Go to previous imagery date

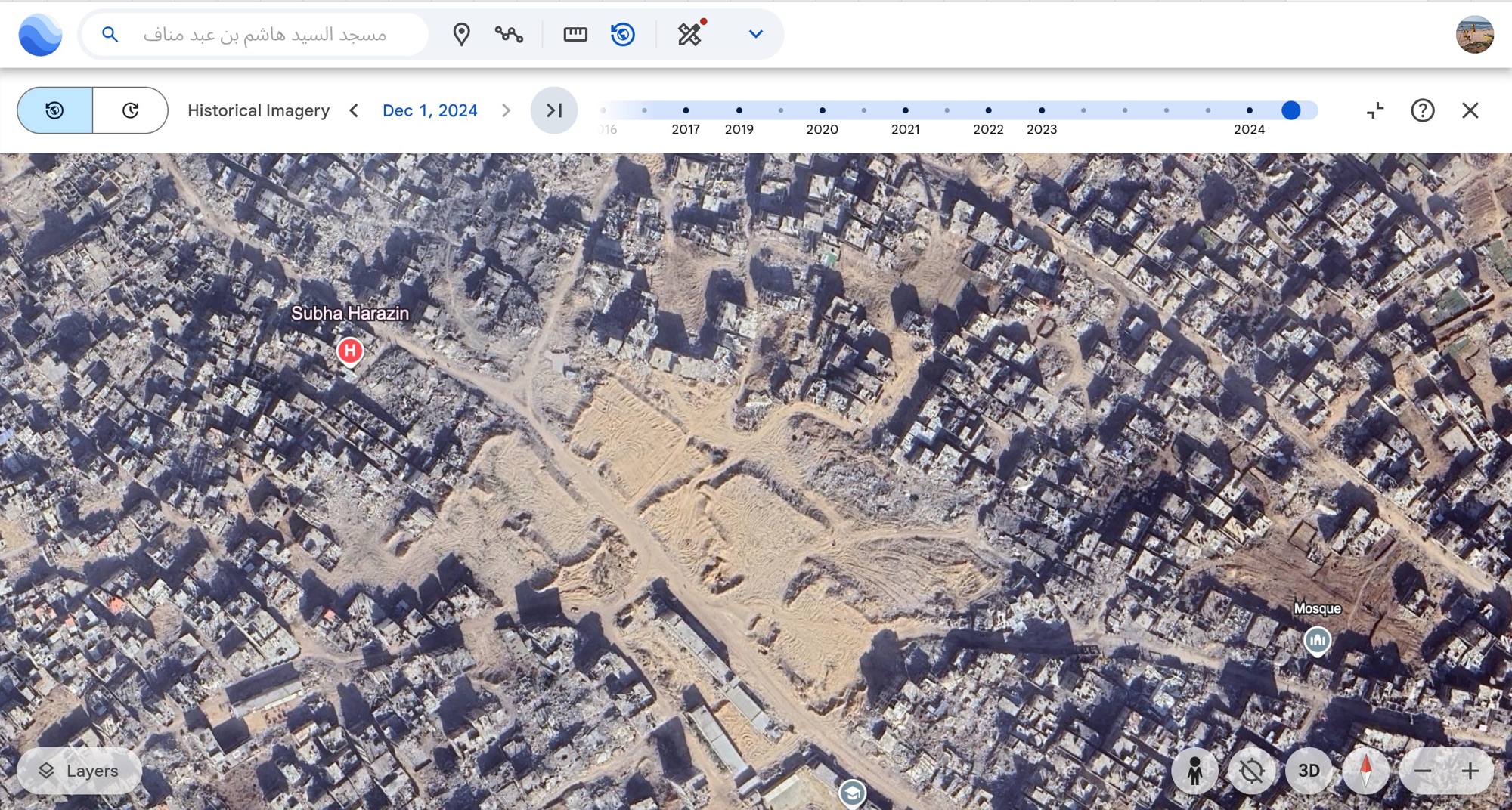point(354,110)
